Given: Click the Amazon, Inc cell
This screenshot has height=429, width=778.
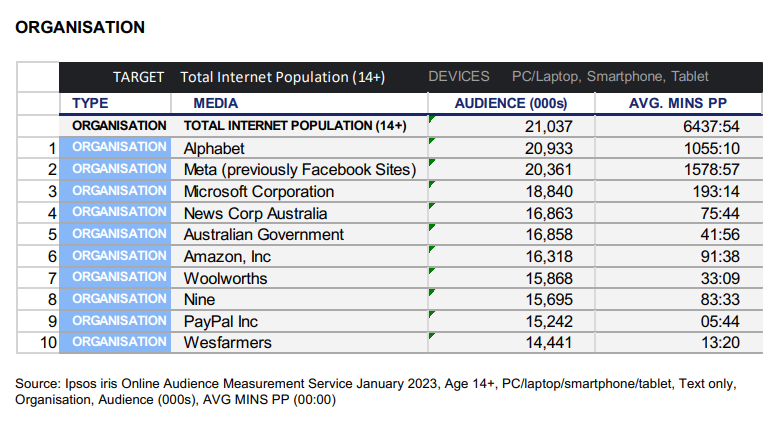Looking at the screenshot, I should pyautogui.click(x=227, y=256).
